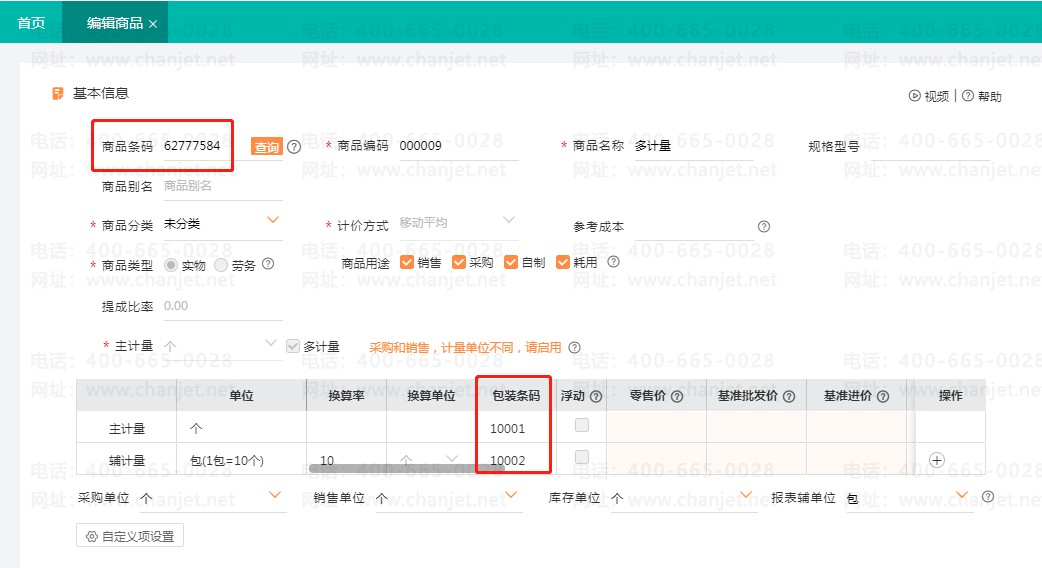Close the 编辑商品 tab
The height and width of the screenshot is (568, 1042).
(x=153, y=24)
